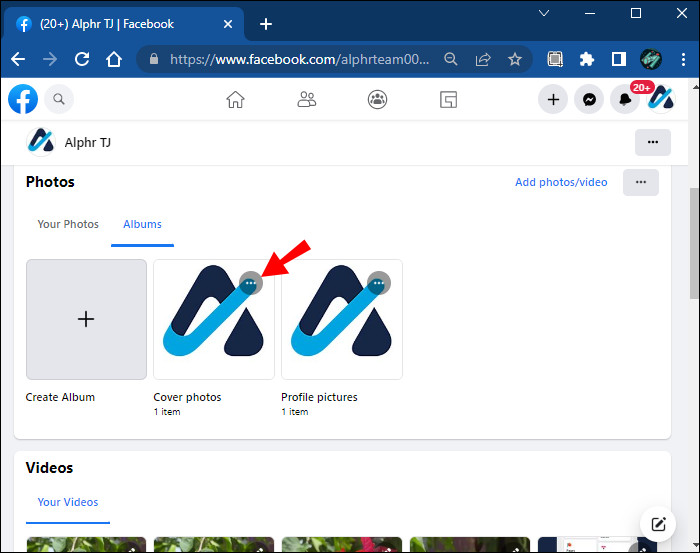
Task: Go to Facebook Home feed icon
Action: click(235, 100)
